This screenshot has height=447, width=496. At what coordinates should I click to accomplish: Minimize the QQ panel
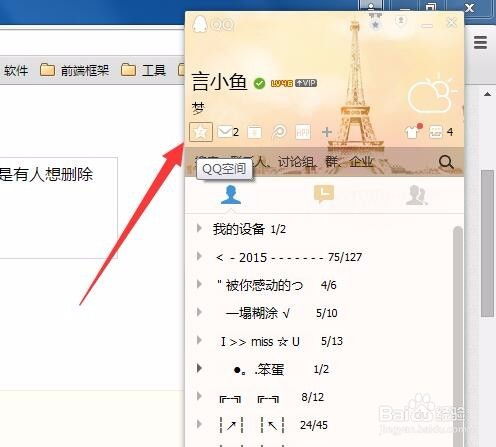427,25
